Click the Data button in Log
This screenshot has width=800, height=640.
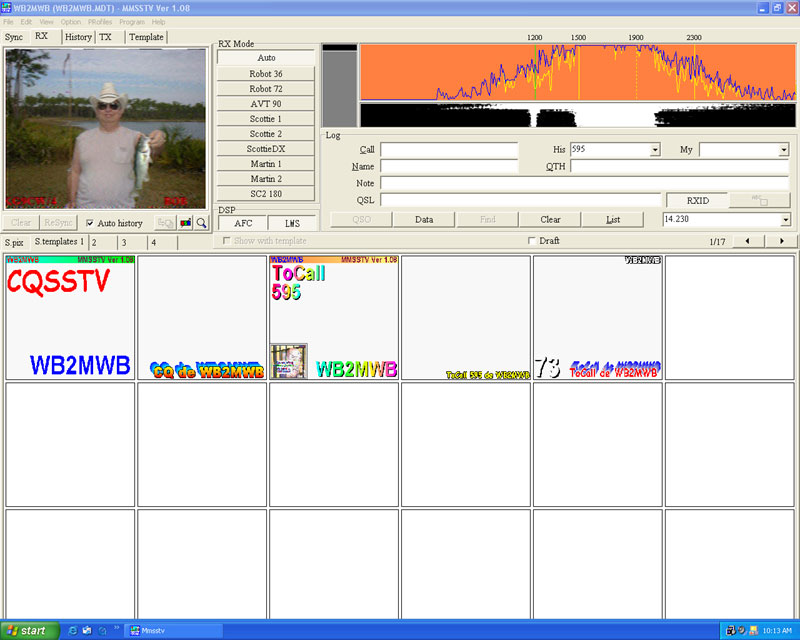pos(424,220)
